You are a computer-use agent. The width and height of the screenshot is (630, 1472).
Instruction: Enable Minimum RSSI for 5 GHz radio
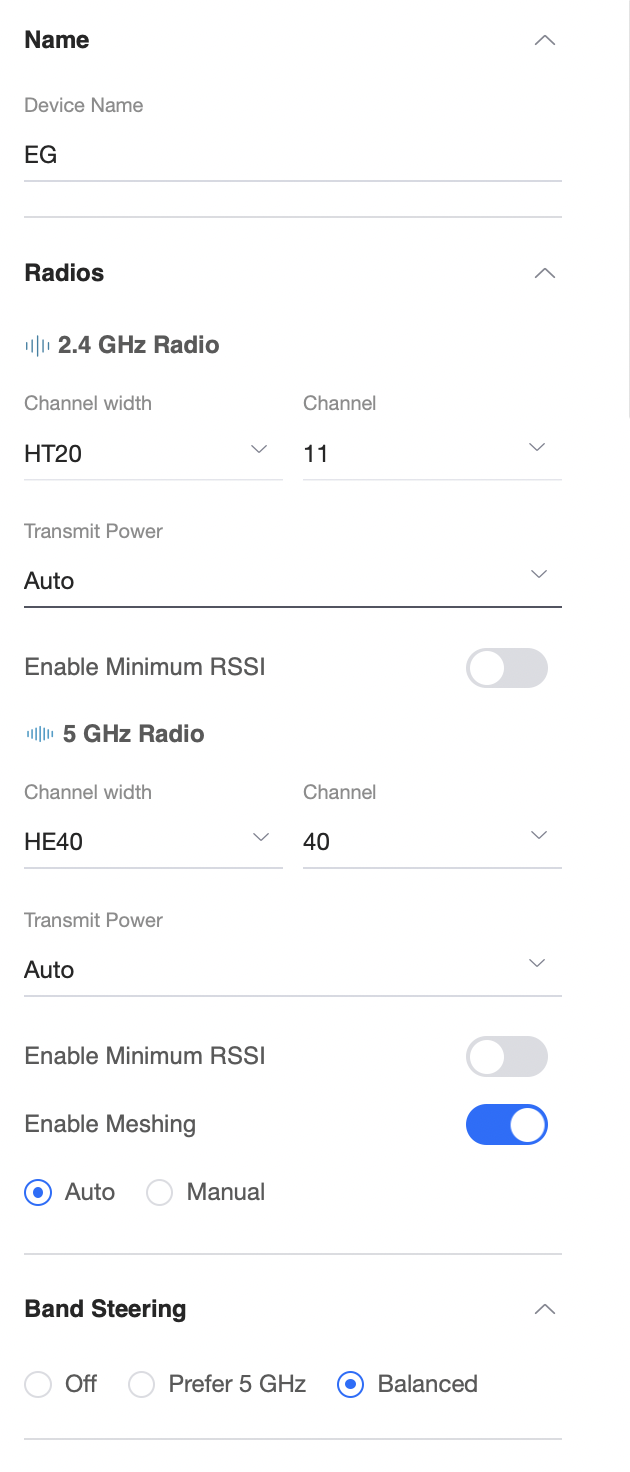pos(507,1057)
